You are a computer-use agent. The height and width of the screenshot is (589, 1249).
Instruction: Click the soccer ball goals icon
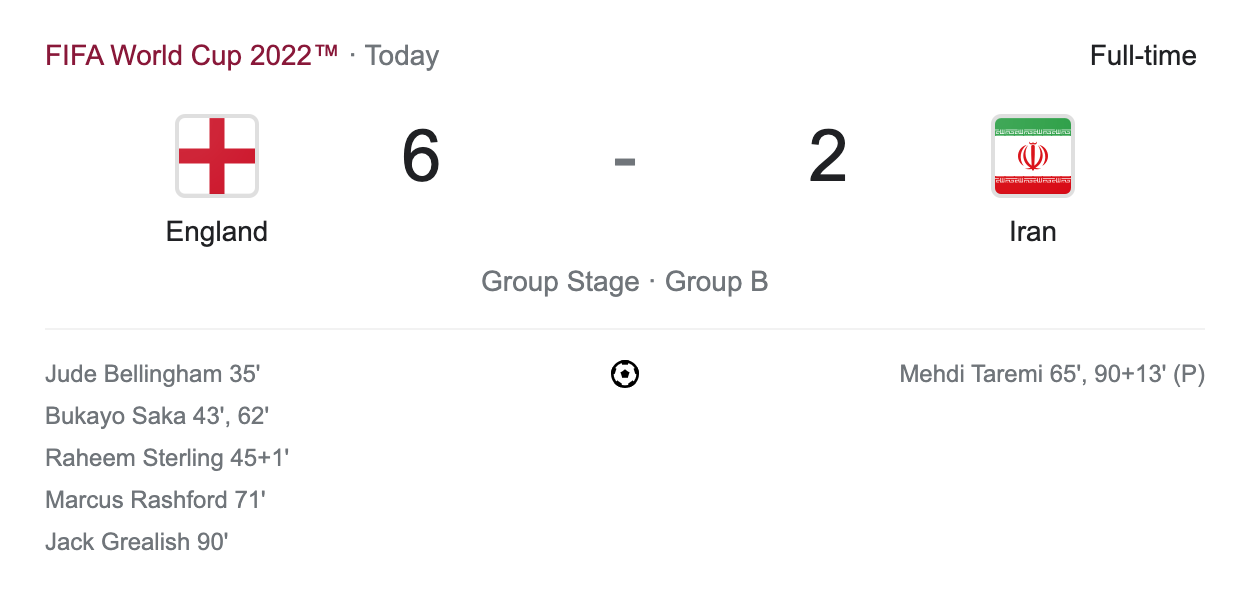pyautogui.click(x=625, y=375)
